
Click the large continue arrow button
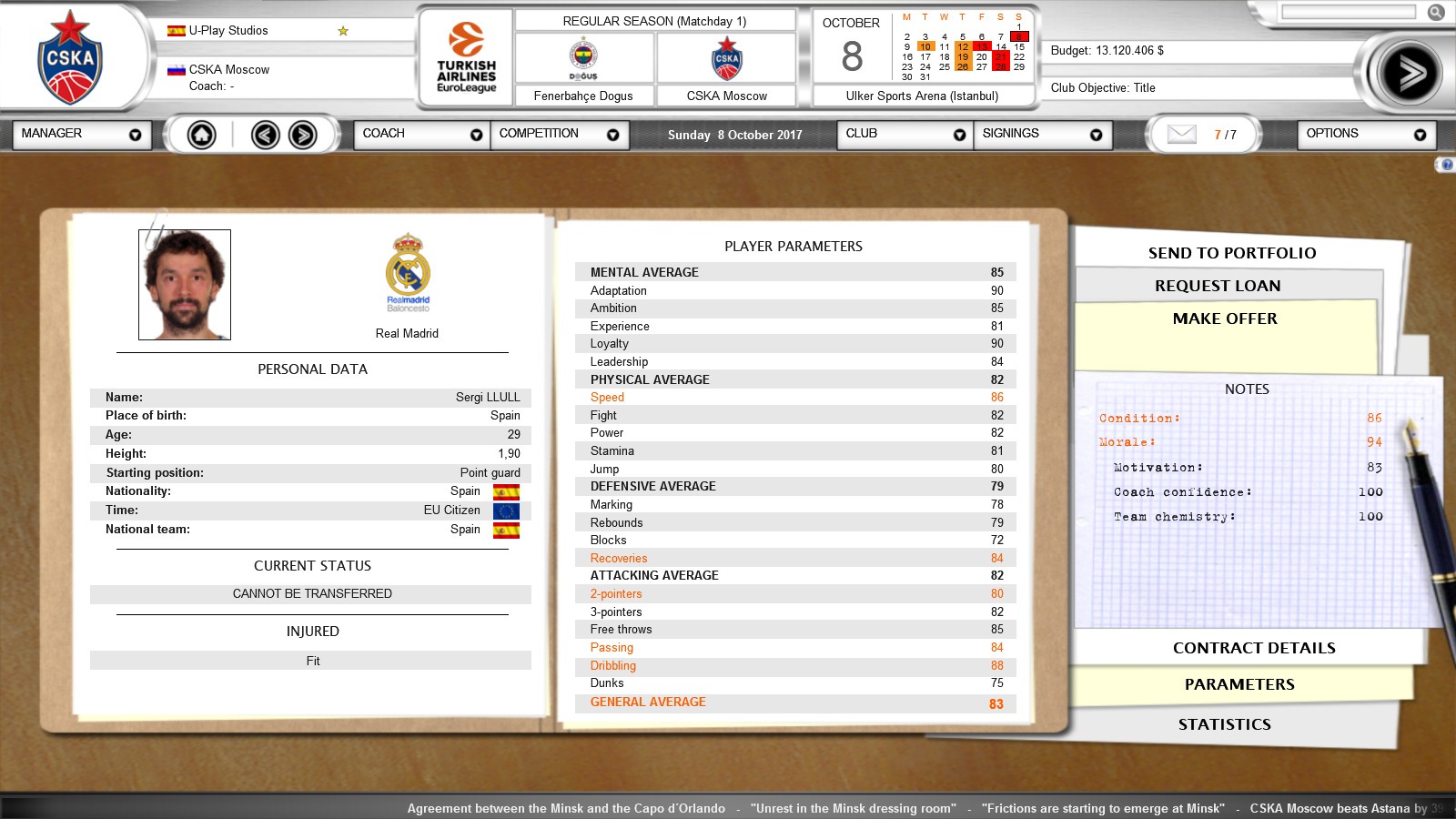click(1409, 73)
